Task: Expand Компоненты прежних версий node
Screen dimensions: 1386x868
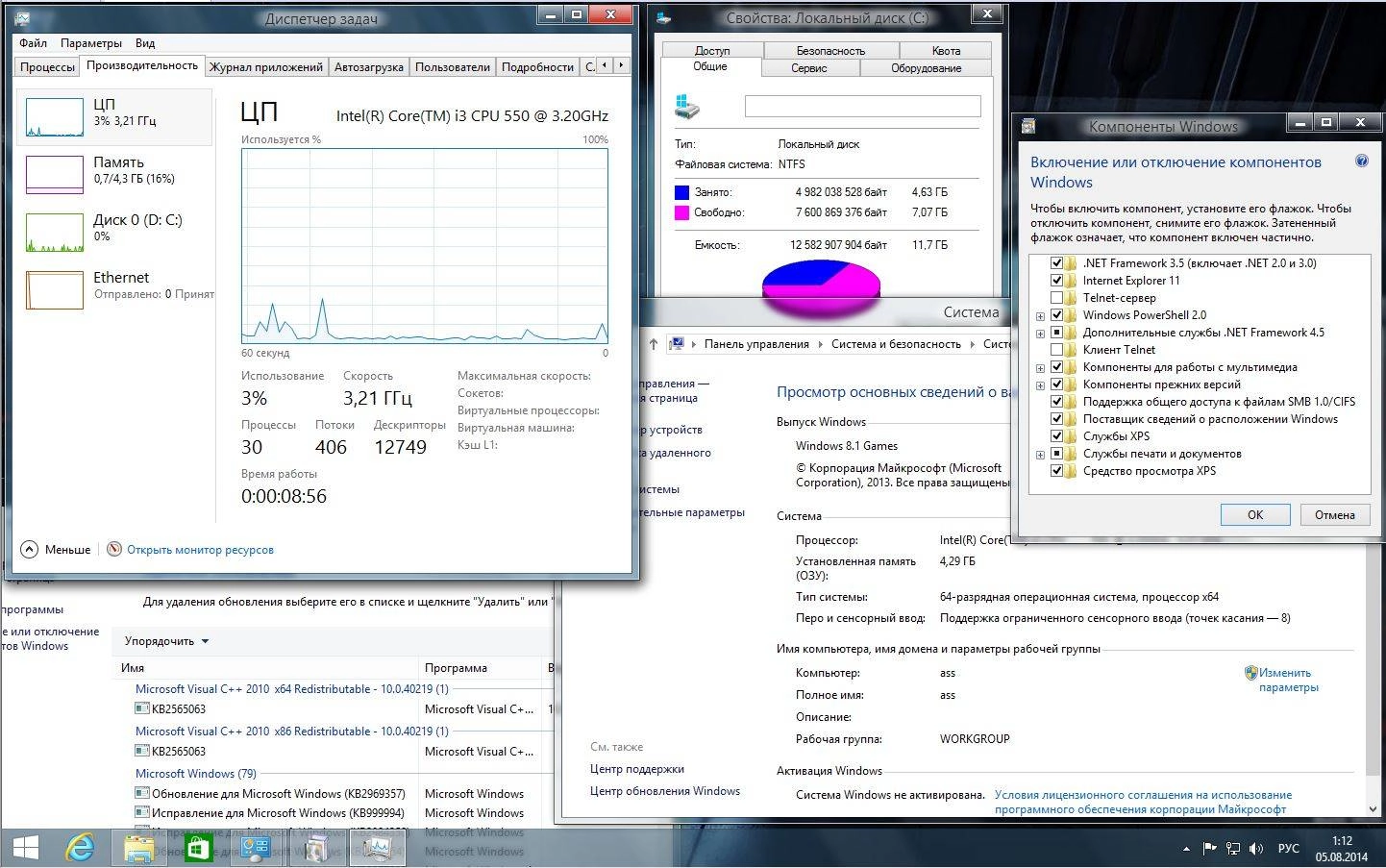Action: click(x=1040, y=385)
